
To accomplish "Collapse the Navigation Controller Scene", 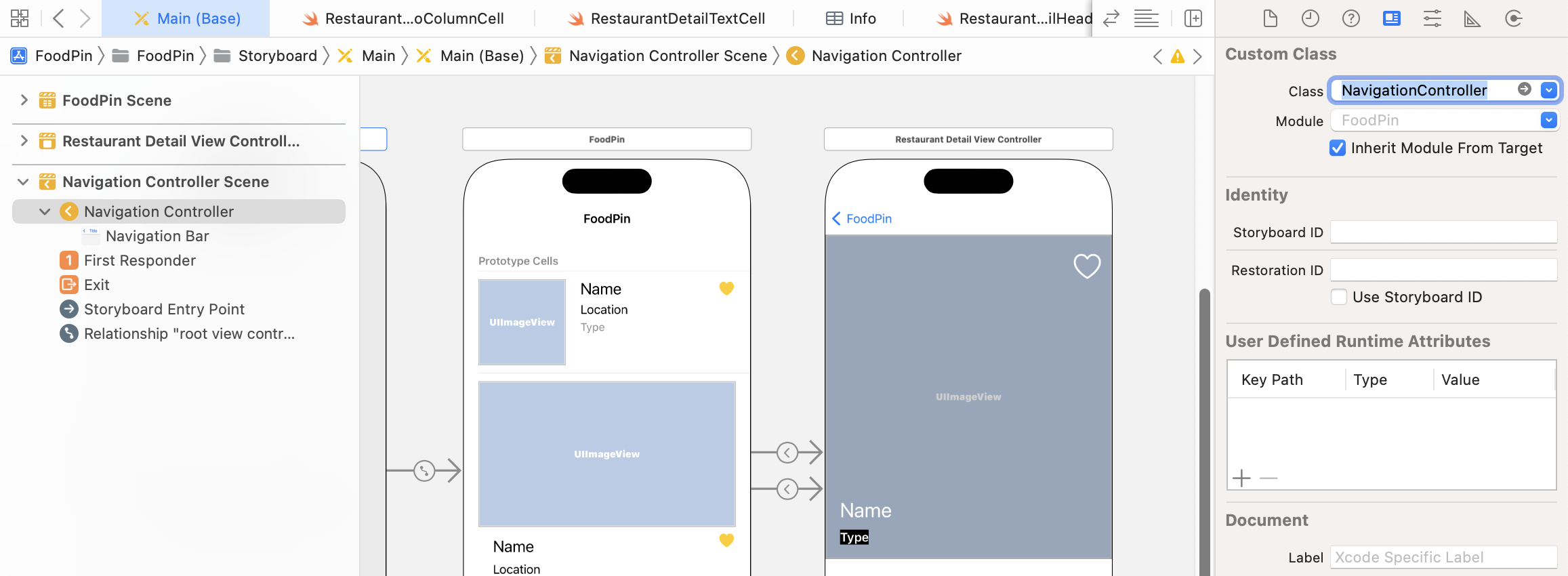I will (x=24, y=182).
